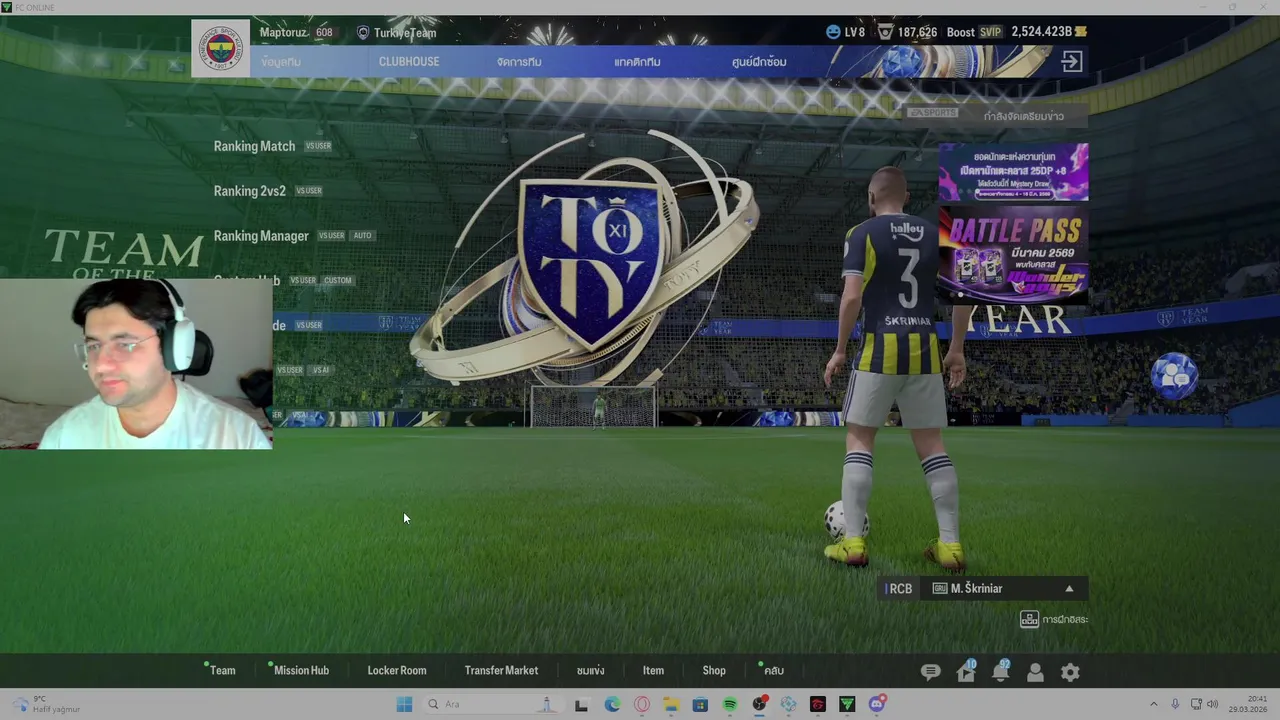This screenshot has width=1280, height=720.
Task: Click the blue community bubble icon
Action: click(x=1174, y=376)
